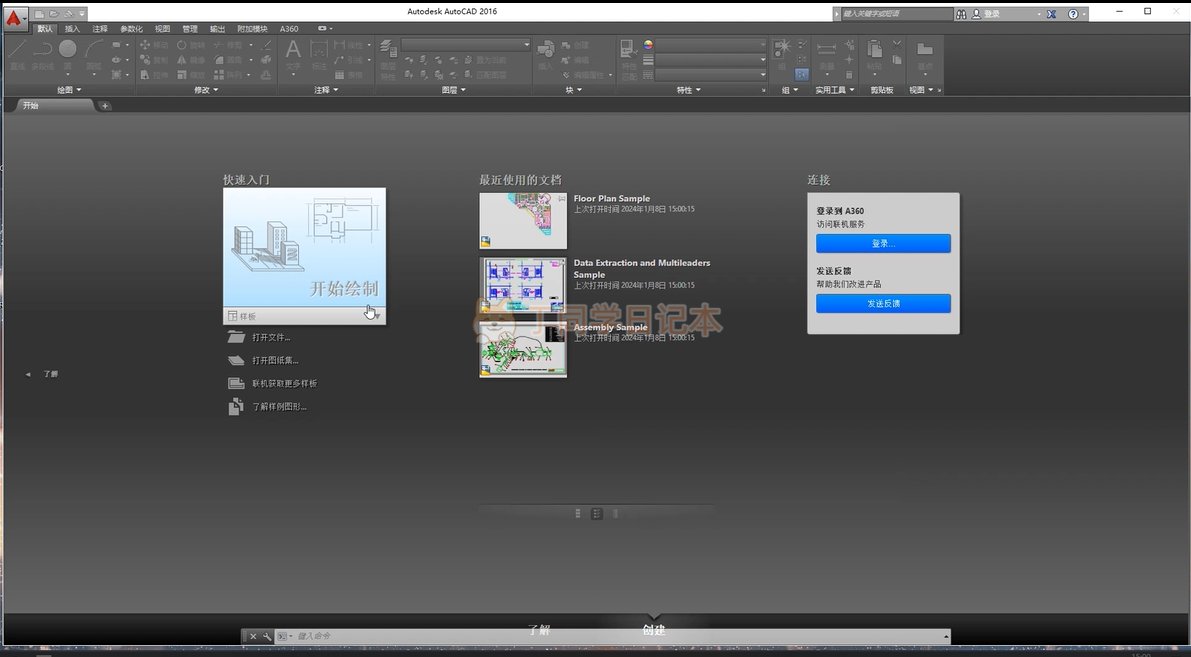Image resolution: width=1191 pixels, height=657 pixels.
Task: Open the A360 ribbon tab
Action: (x=289, y=29)
